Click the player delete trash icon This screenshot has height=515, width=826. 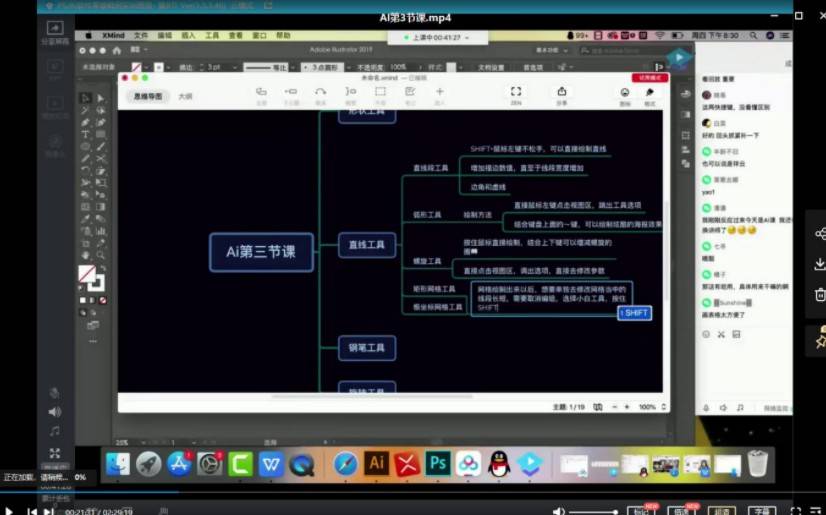[820, 295]
